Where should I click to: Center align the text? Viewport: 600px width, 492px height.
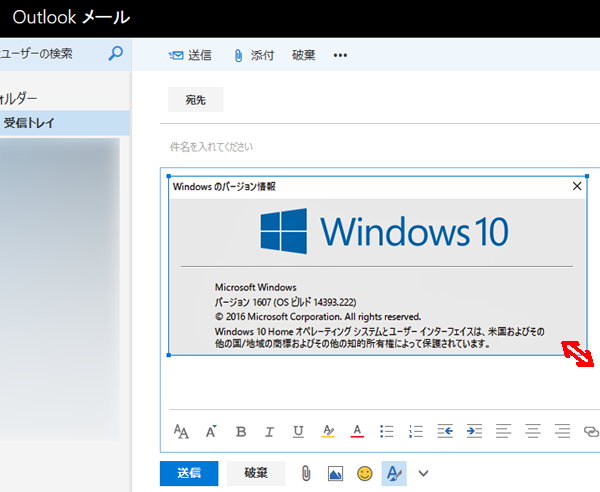click(x=533, y=431)
